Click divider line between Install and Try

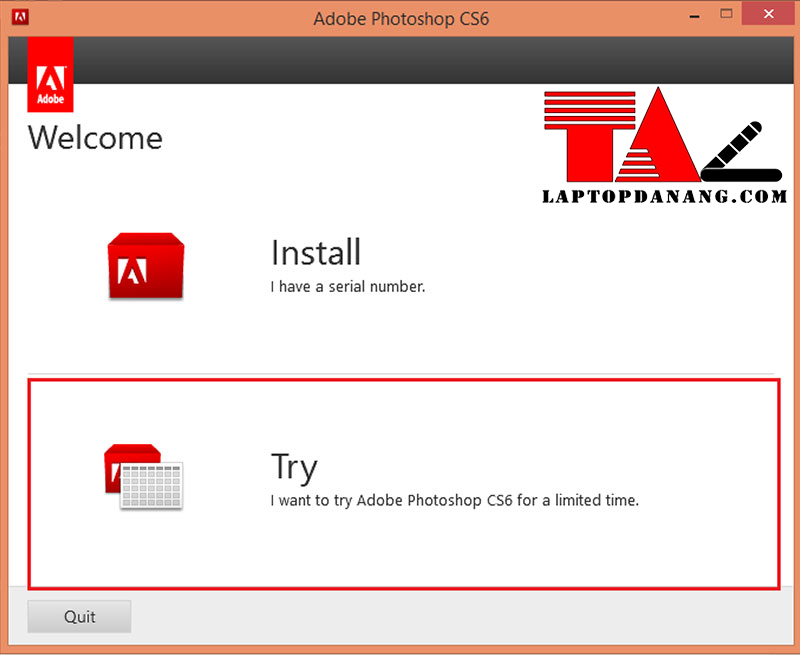pos(400,374)
